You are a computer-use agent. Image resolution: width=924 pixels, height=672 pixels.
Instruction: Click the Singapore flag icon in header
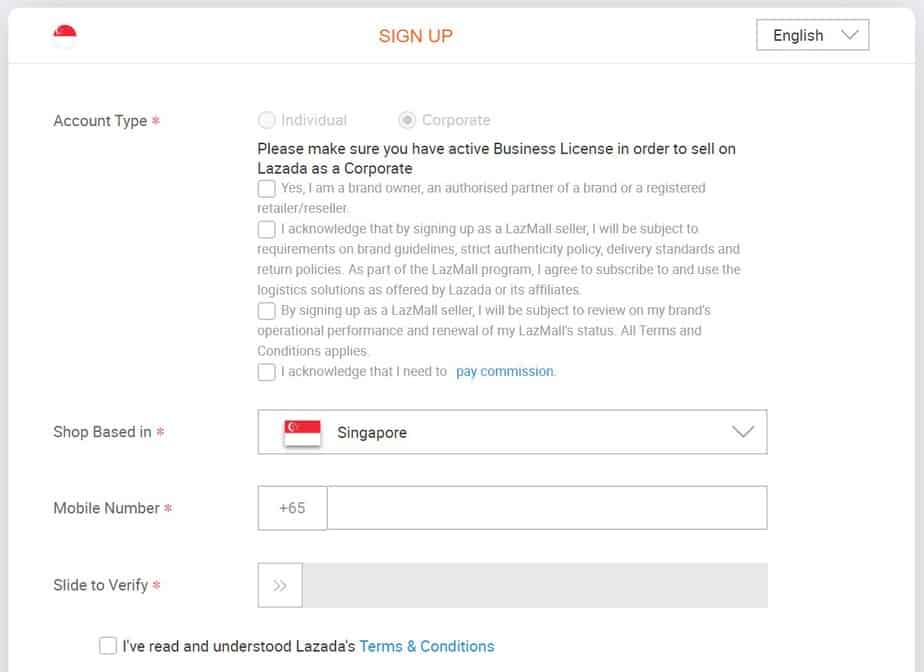(x=65, y=36)
